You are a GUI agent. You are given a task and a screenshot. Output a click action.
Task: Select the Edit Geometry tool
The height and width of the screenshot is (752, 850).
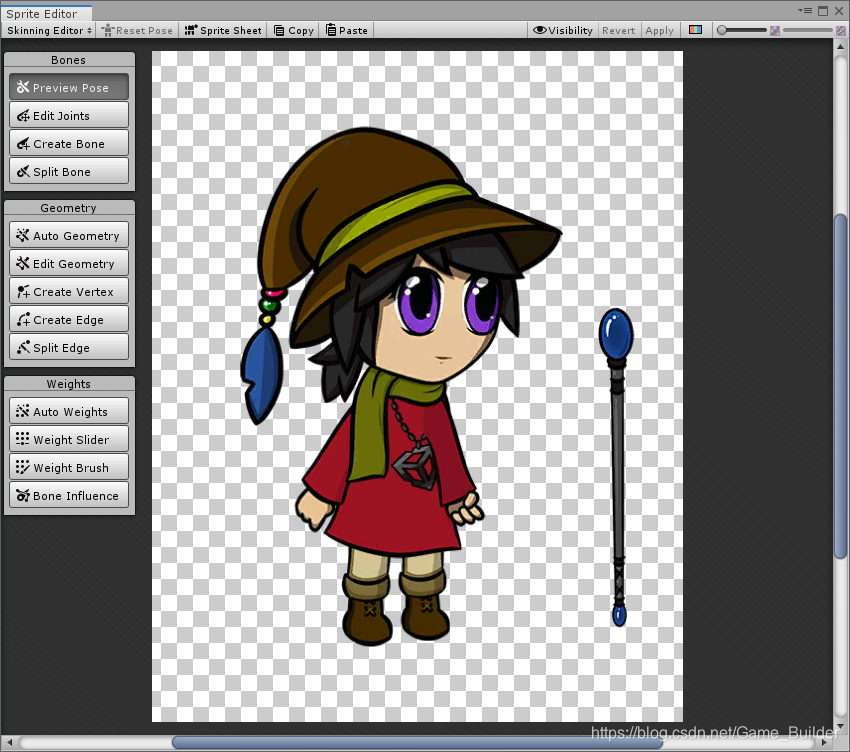point(69,263)
